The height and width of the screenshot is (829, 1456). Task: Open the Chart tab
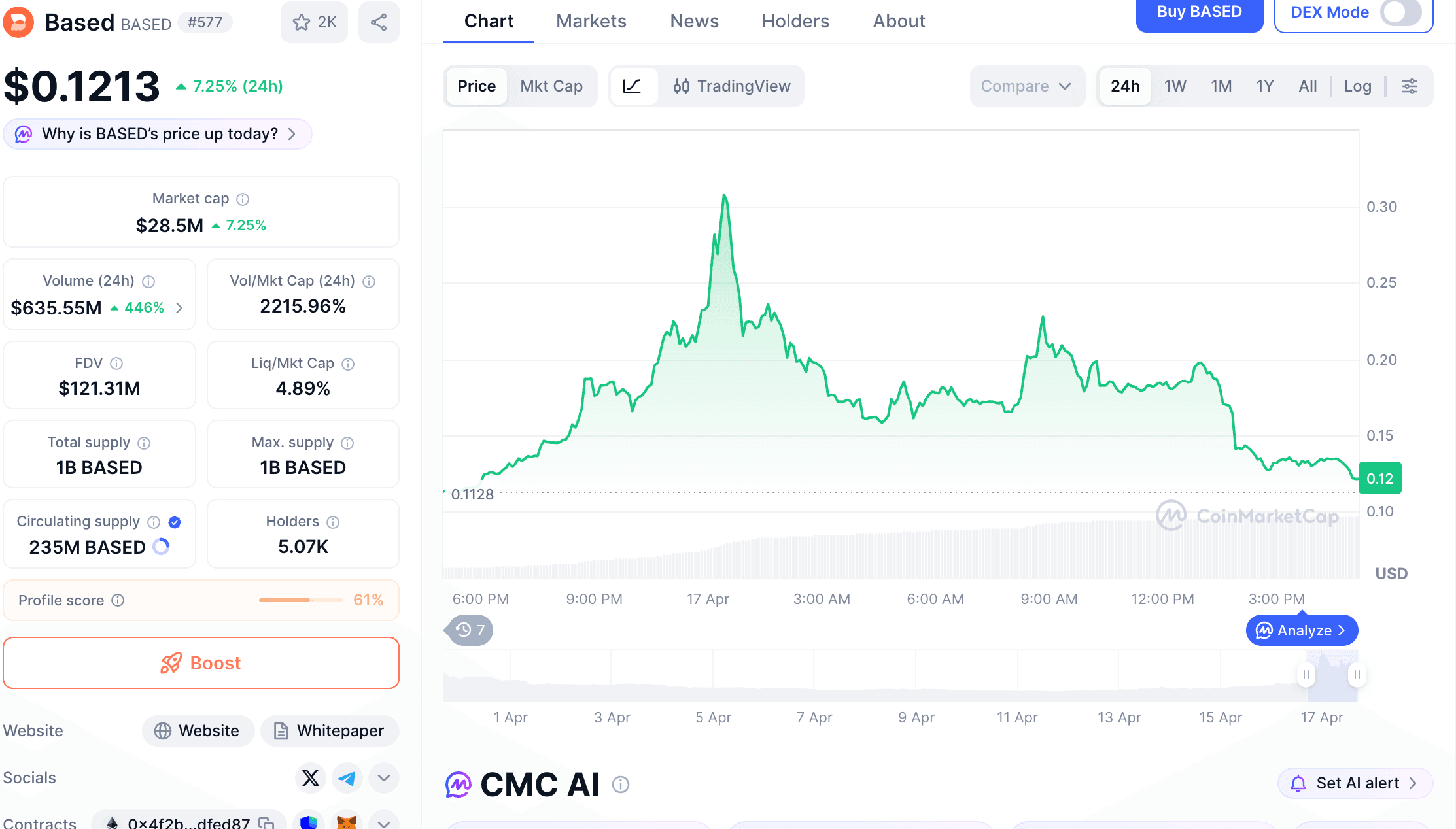489,22
